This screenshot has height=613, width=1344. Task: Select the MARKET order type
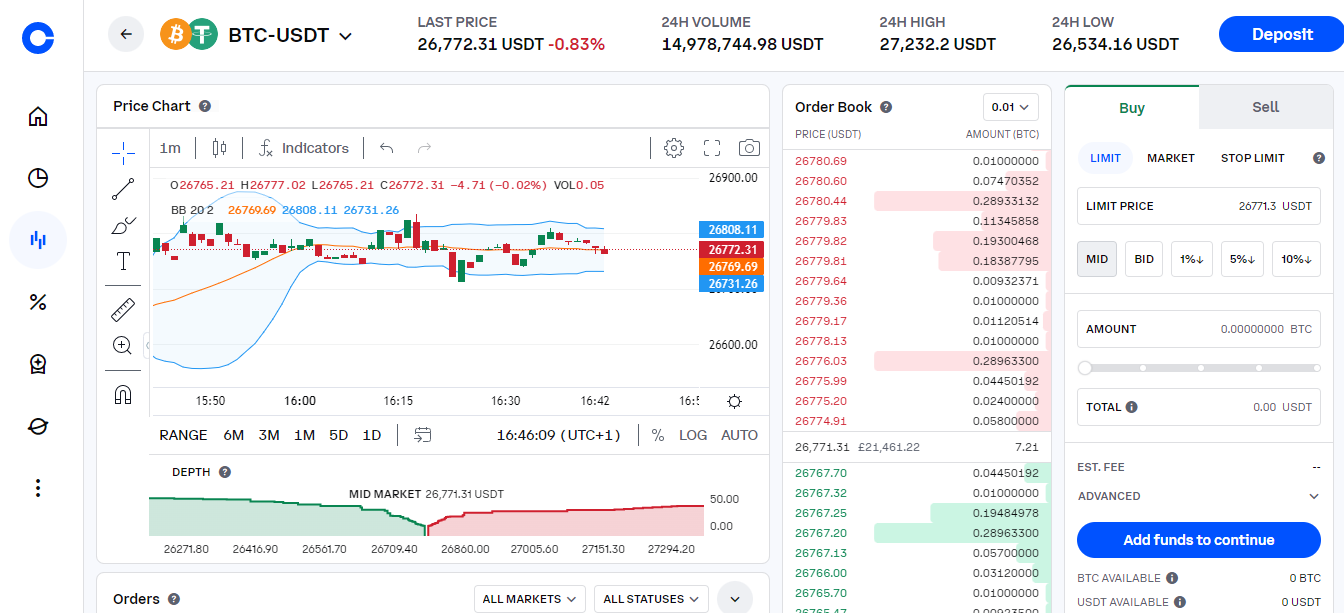pyautogui.click(x=1170, y=157)
